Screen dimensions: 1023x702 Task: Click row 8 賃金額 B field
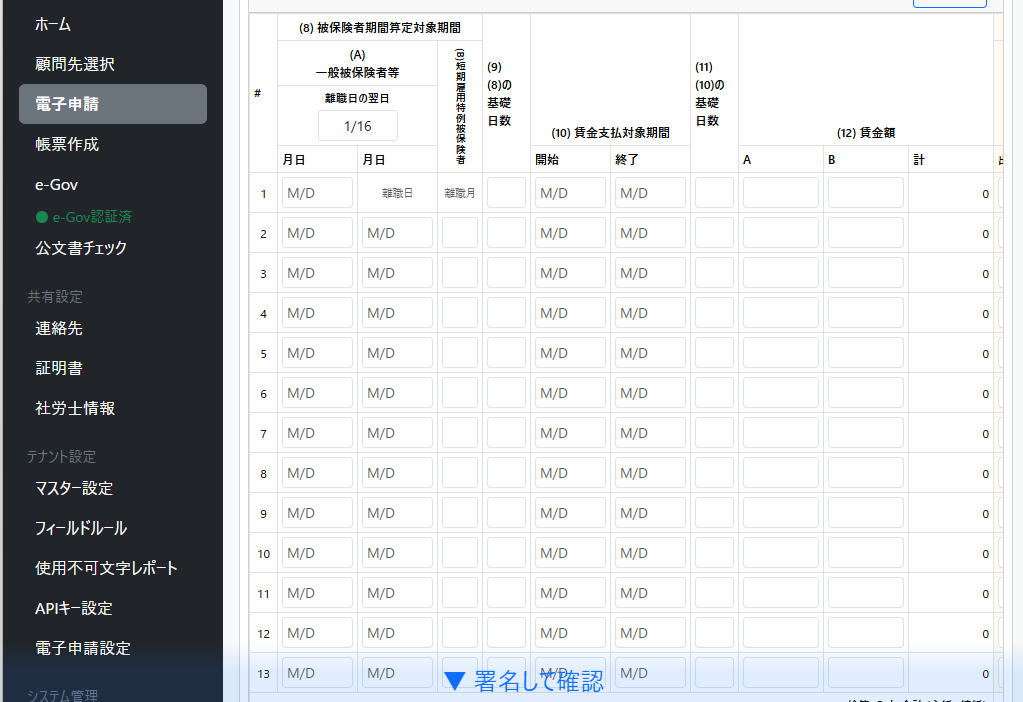tap(866, 473)
